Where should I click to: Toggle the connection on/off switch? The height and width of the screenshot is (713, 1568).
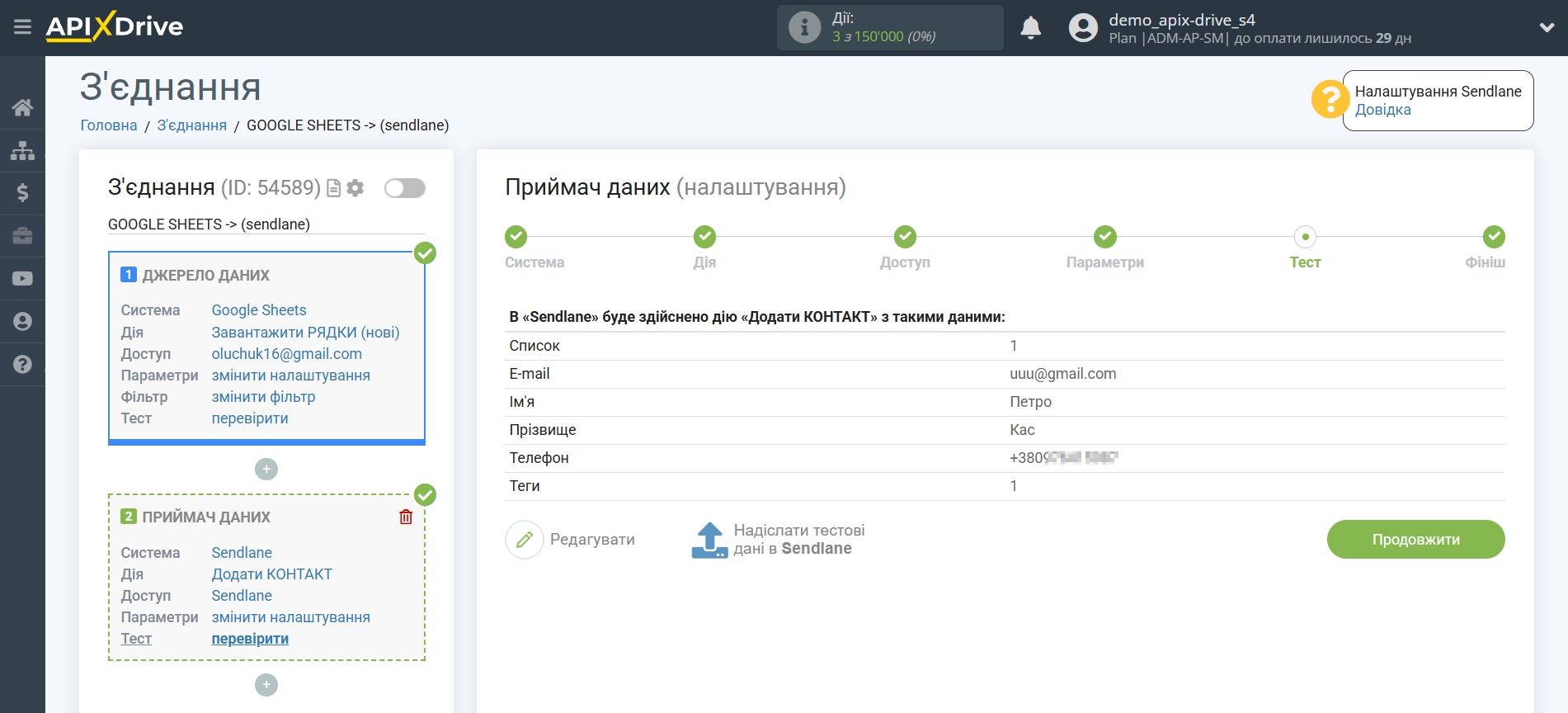(405, 188)
